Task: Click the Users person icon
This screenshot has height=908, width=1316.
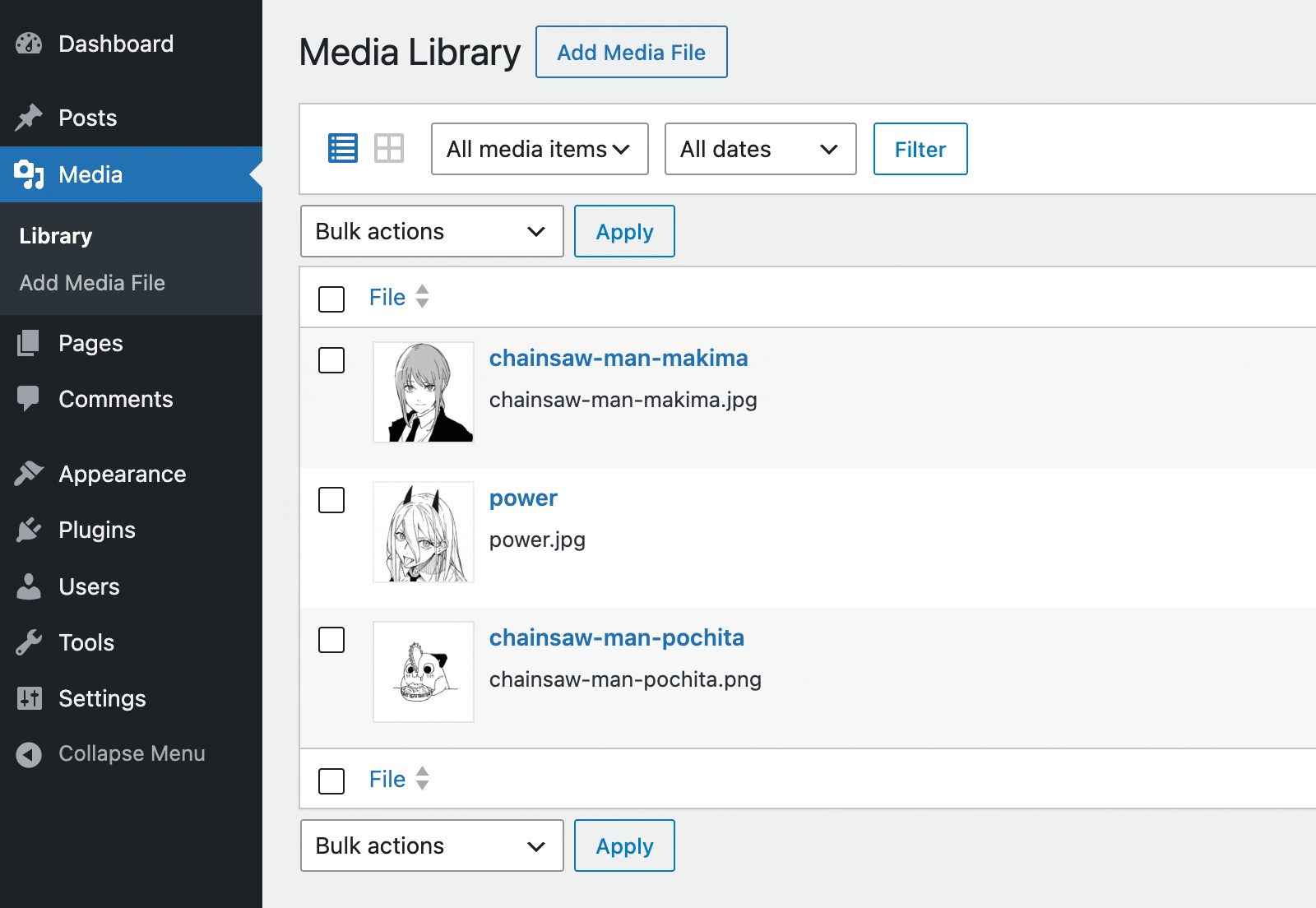Action: 29,586
